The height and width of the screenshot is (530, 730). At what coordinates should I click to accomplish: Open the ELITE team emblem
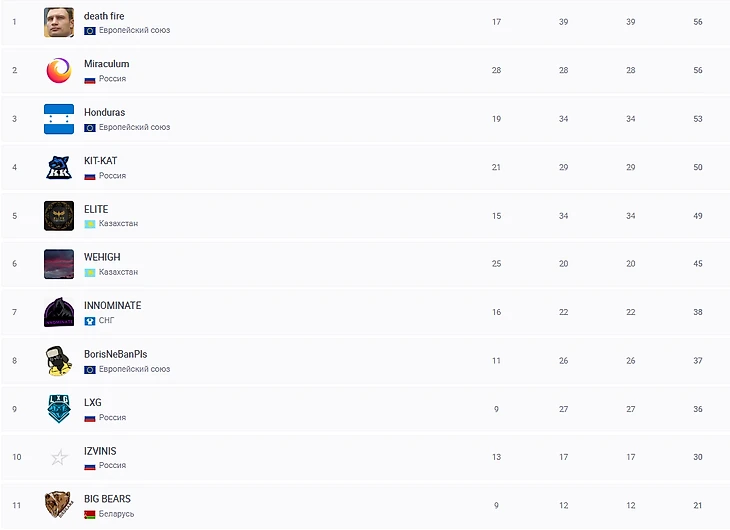tap(59, 216)
